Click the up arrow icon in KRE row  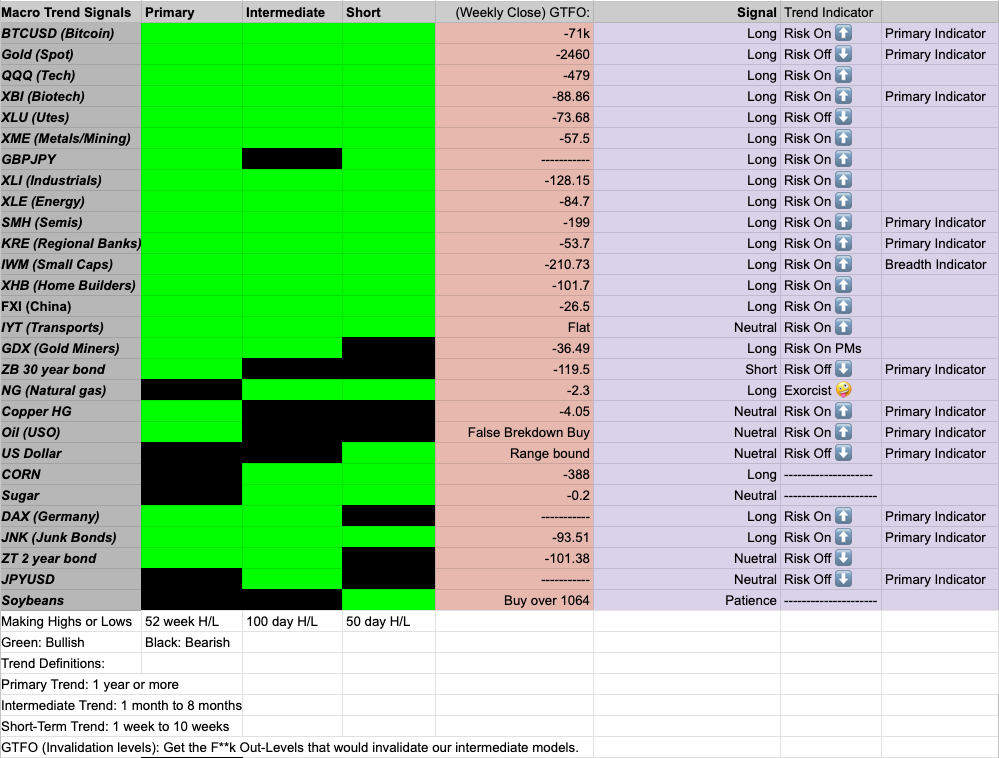pos(844,243)
